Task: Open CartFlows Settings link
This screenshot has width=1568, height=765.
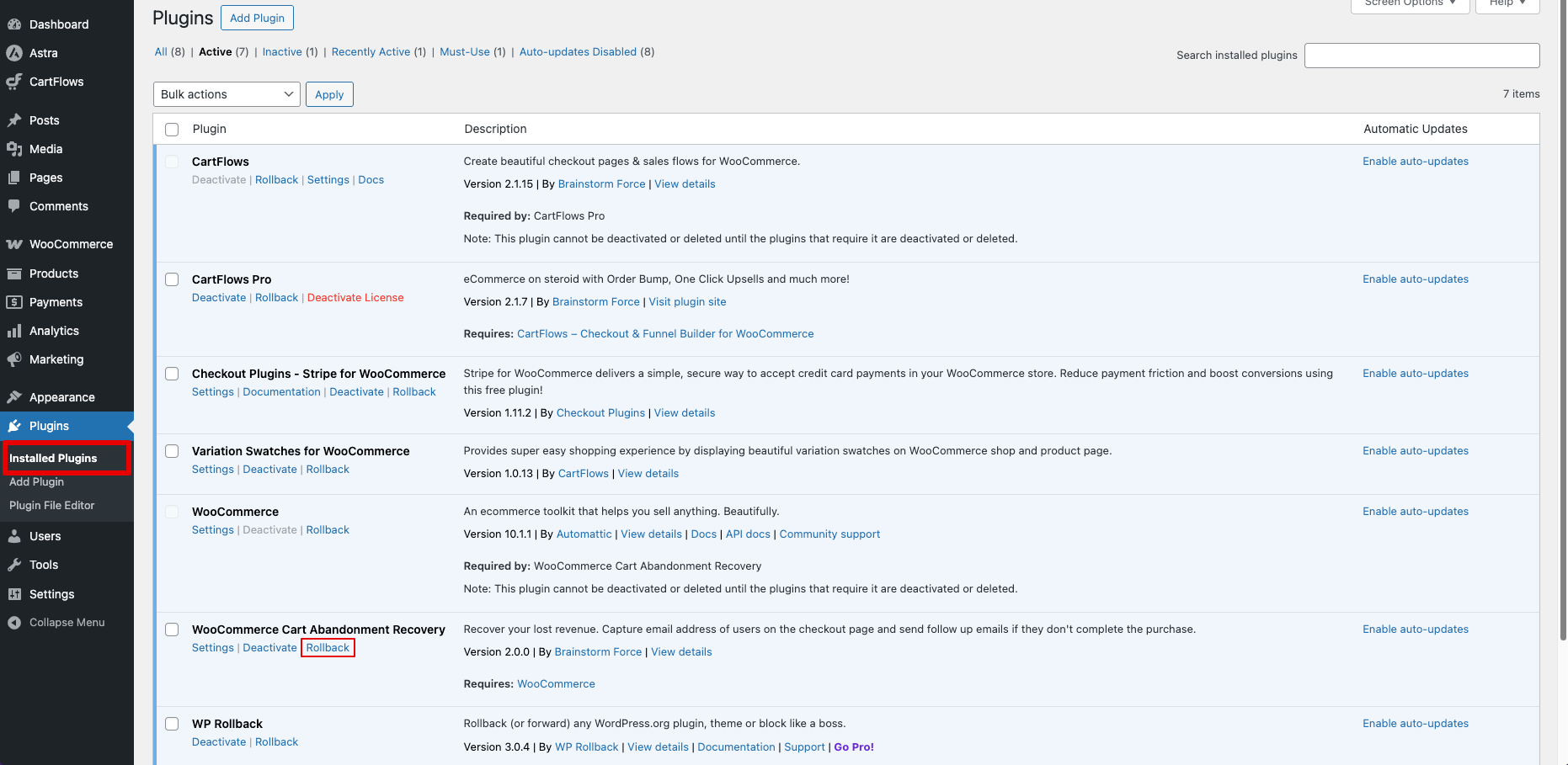Action: pos(328,180)
